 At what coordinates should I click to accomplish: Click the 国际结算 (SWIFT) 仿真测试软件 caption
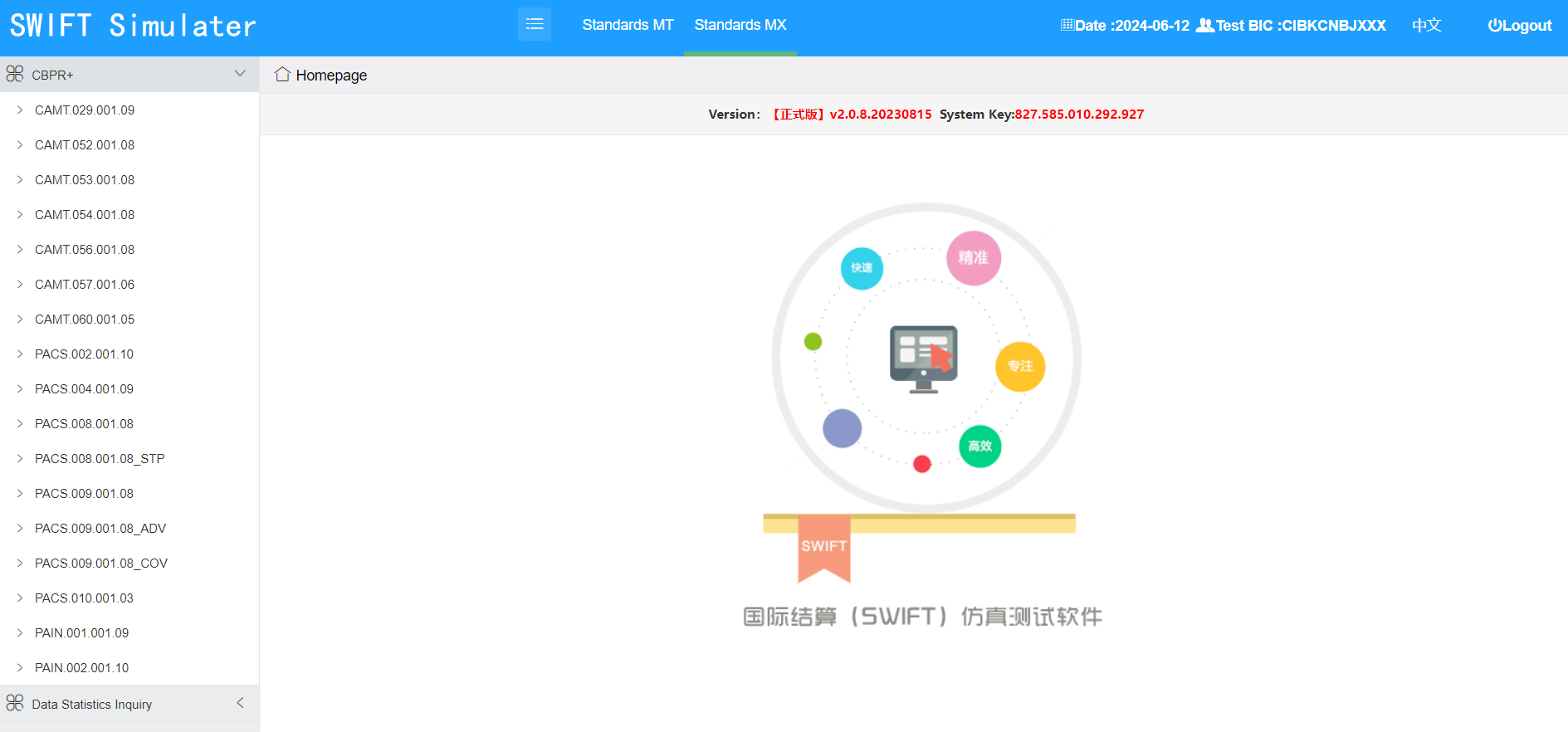[922, 617]
